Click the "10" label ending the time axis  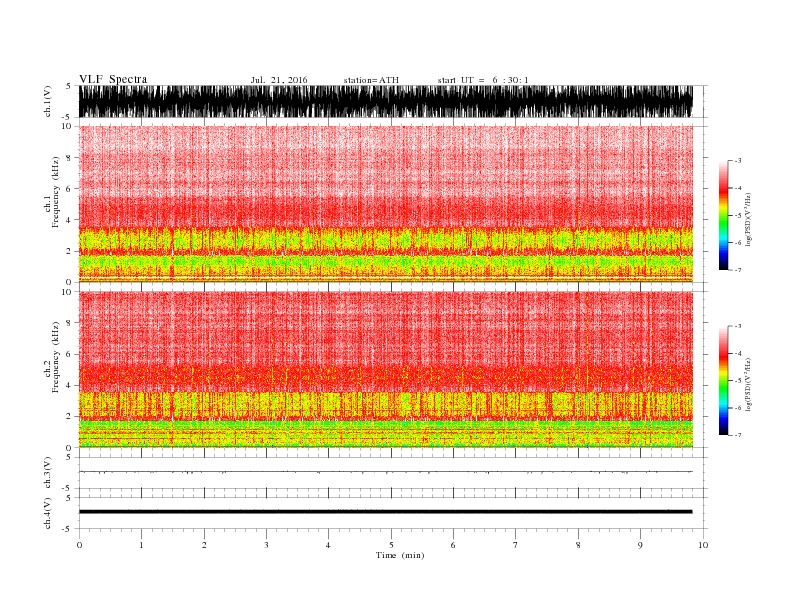[703, 545]
